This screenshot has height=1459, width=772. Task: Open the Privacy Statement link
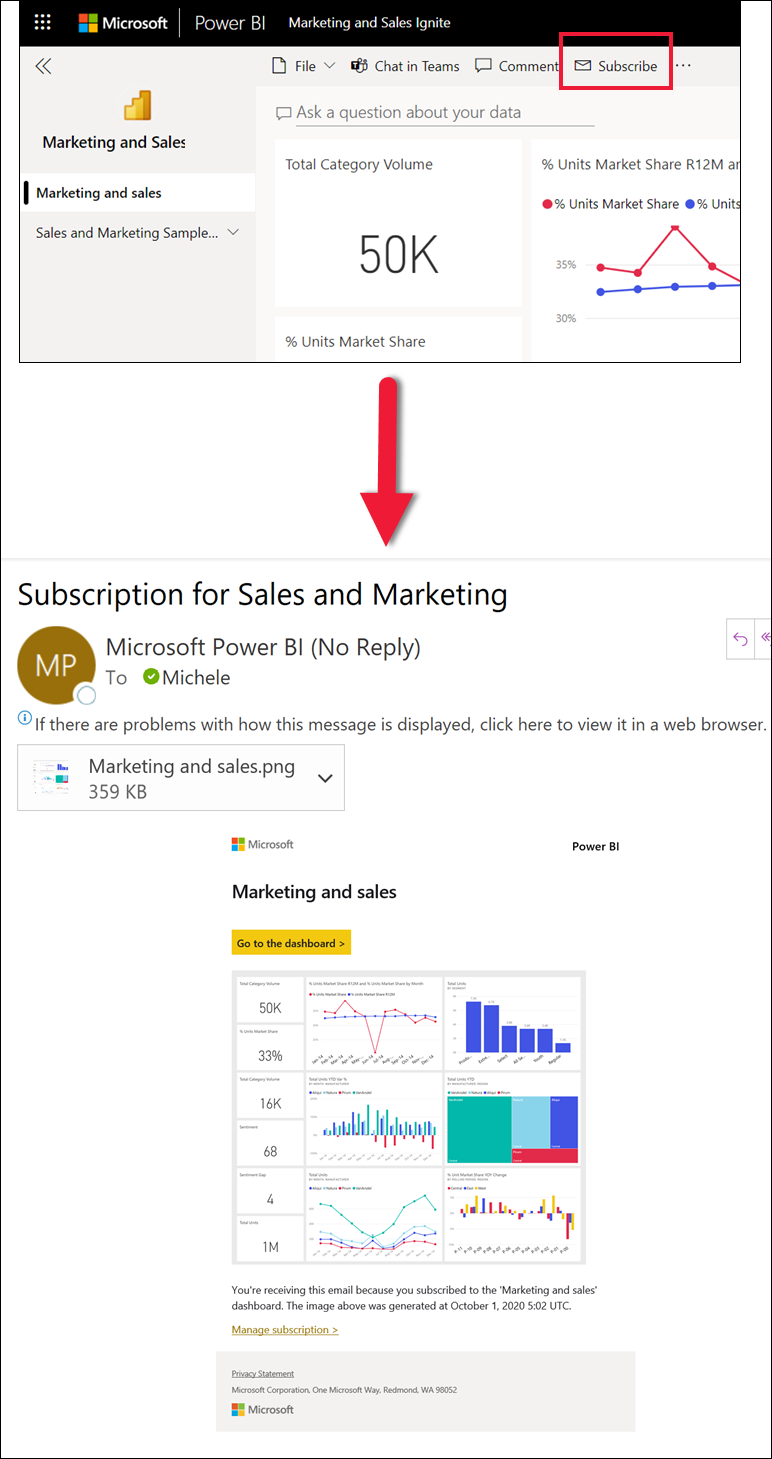coord(262,1373)
